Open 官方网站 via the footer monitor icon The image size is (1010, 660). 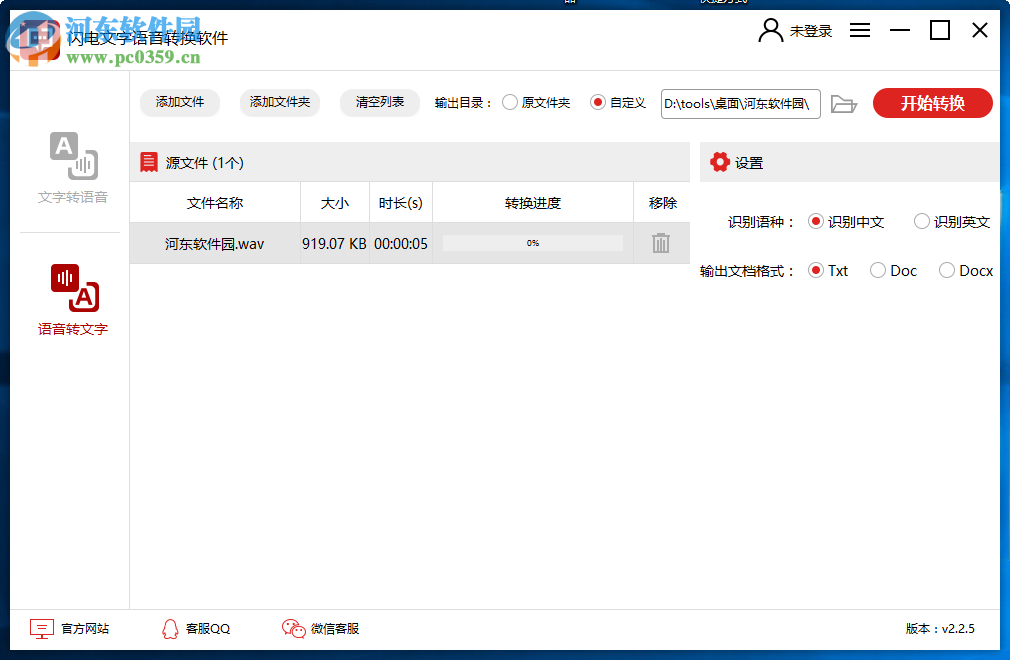[40, 628]
